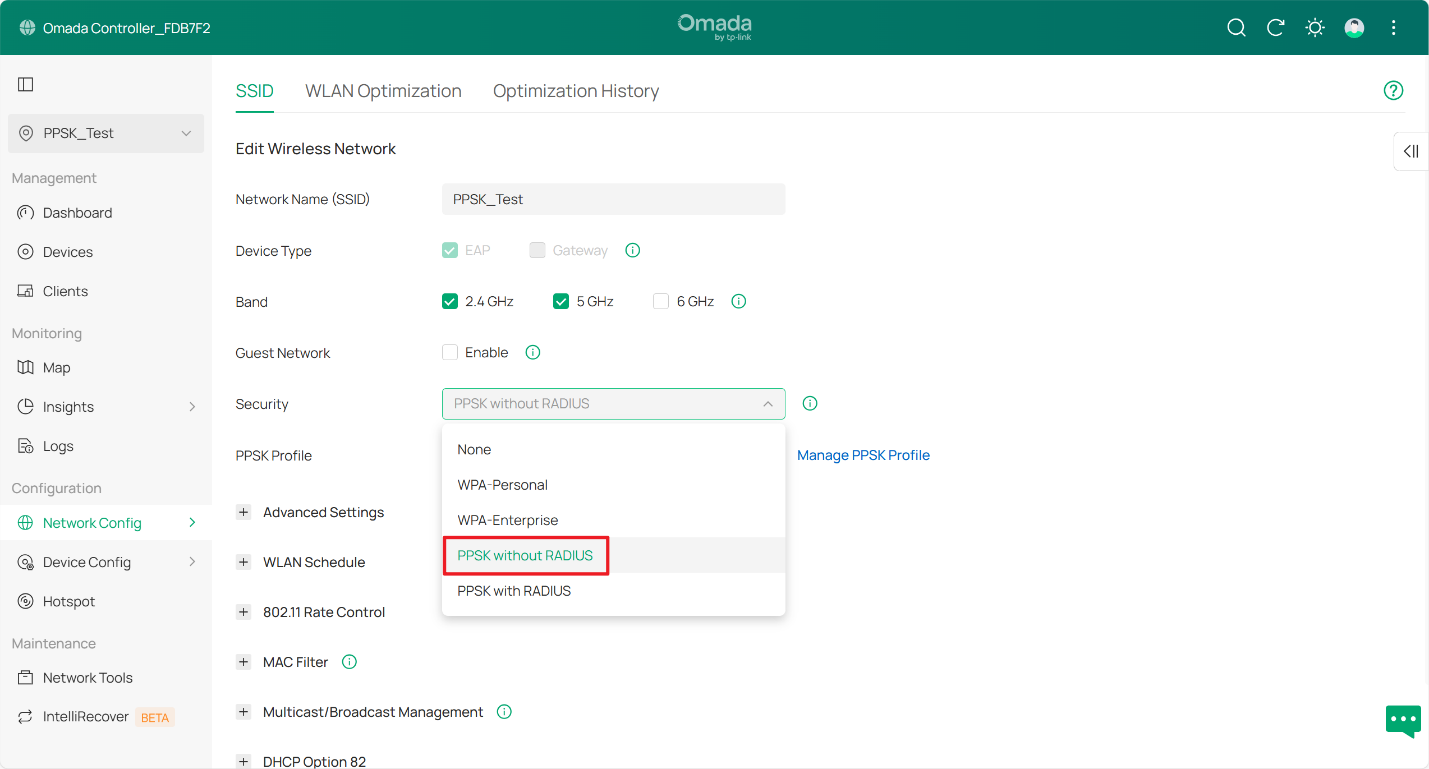The height and width of the screenshot is (769, 1429).
Task: Open the three-dot more options menu
Action: tap(1393, 28)
